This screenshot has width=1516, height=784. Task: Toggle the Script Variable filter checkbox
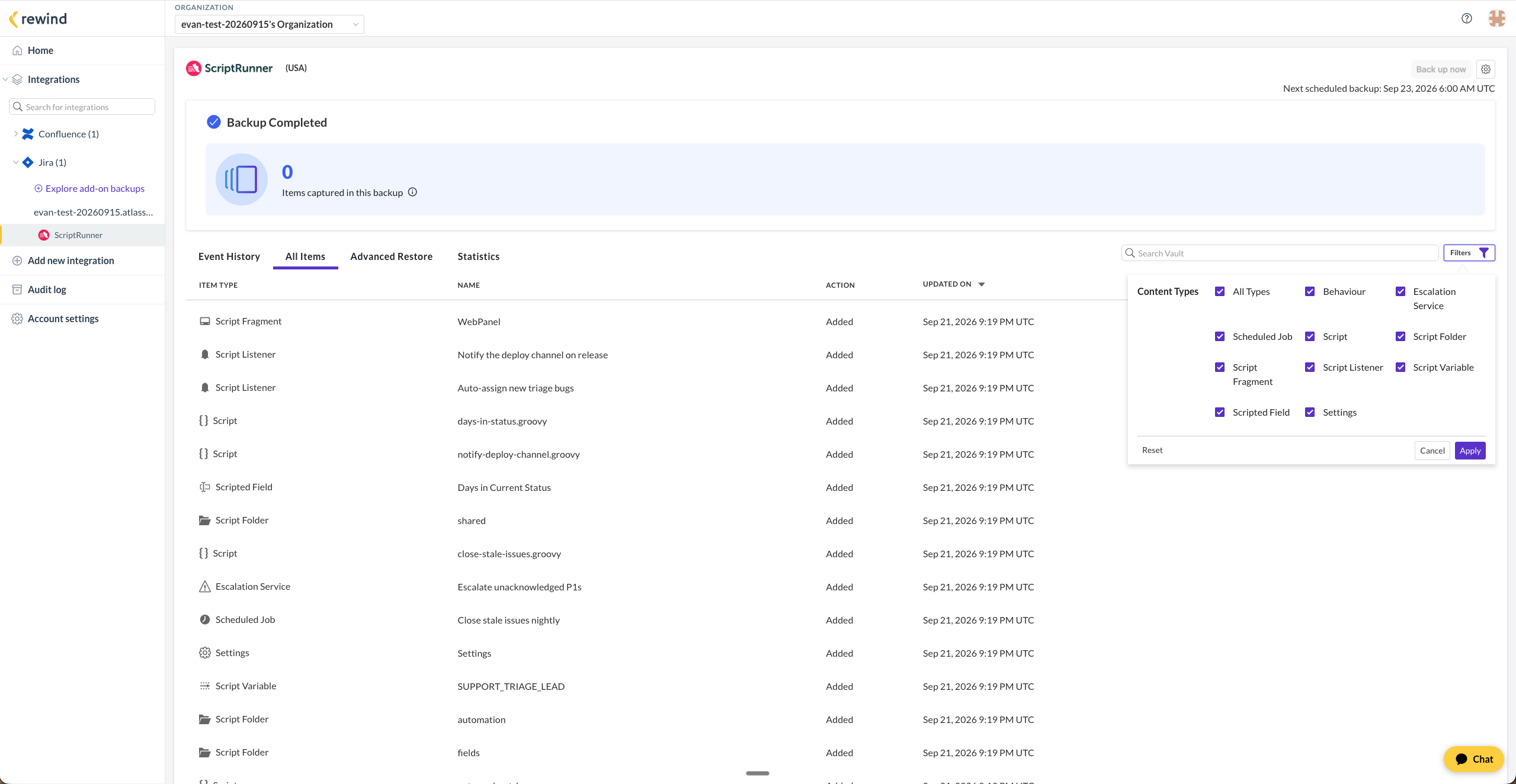click(x=1400, y=367)
